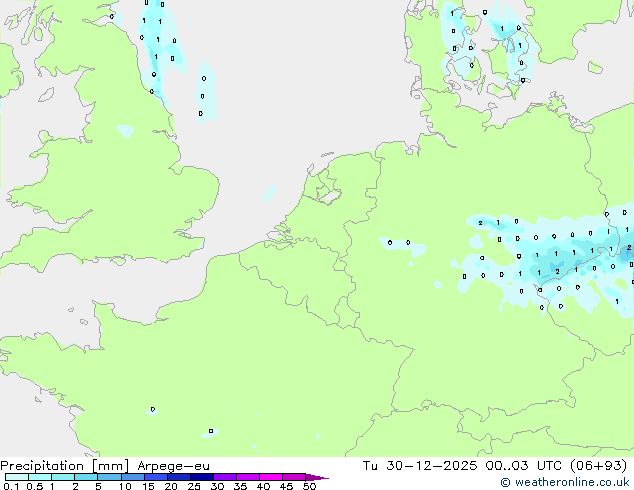Click the legend value '0.5'
Image resolution: width=634 pixels, height=490 pixels.
(35, 486)
